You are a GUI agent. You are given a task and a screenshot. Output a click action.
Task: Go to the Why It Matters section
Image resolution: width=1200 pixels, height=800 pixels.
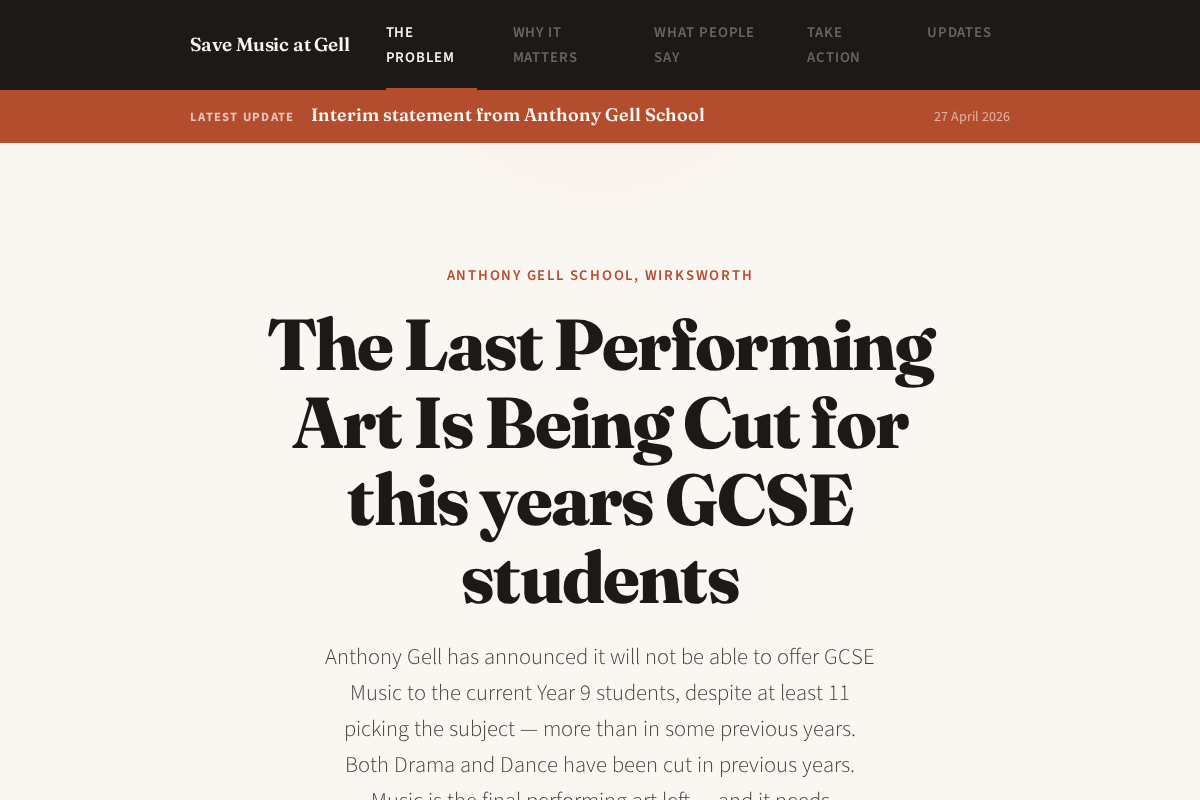coord(545,45)
